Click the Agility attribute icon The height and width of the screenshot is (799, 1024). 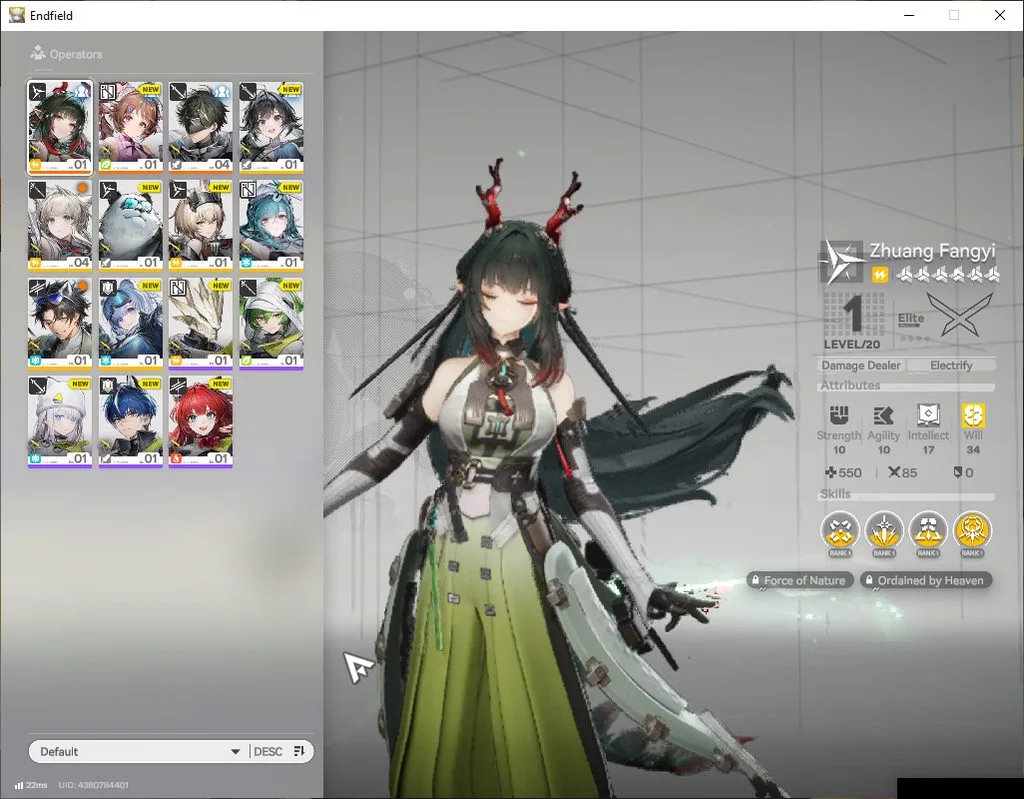pos(883,416)
